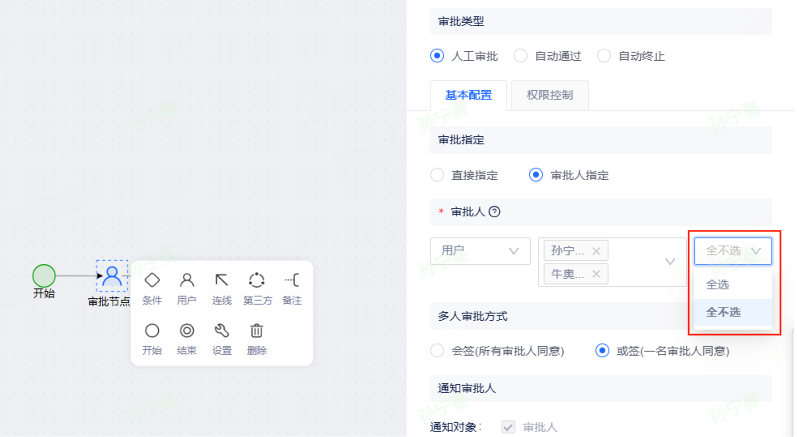Image resolution: width=797 pixels, height=437 pixels.
Task: Remove the 孙宁 approver tag
Action: (597, 251)
